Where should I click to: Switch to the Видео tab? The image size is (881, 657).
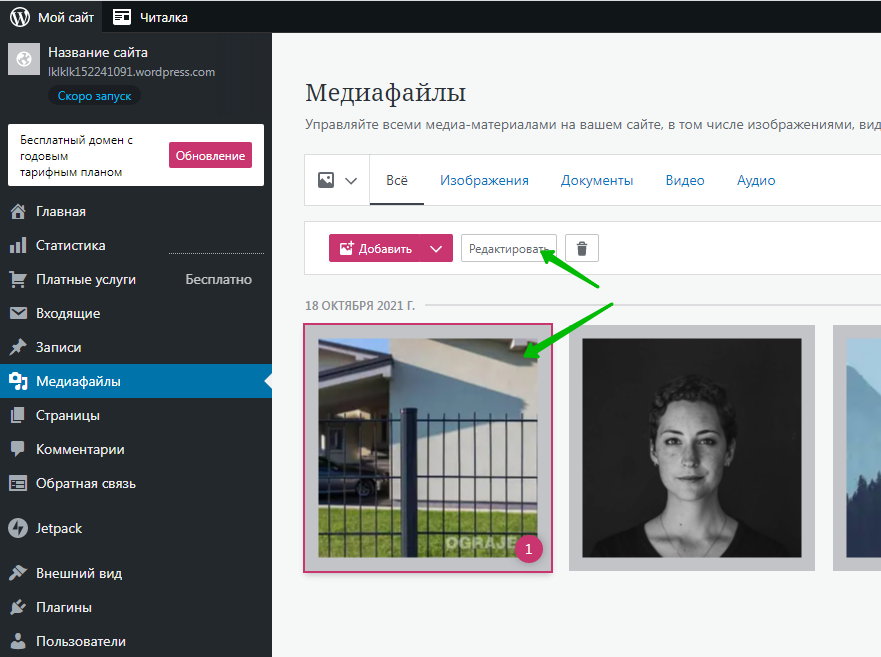[685, 180]
